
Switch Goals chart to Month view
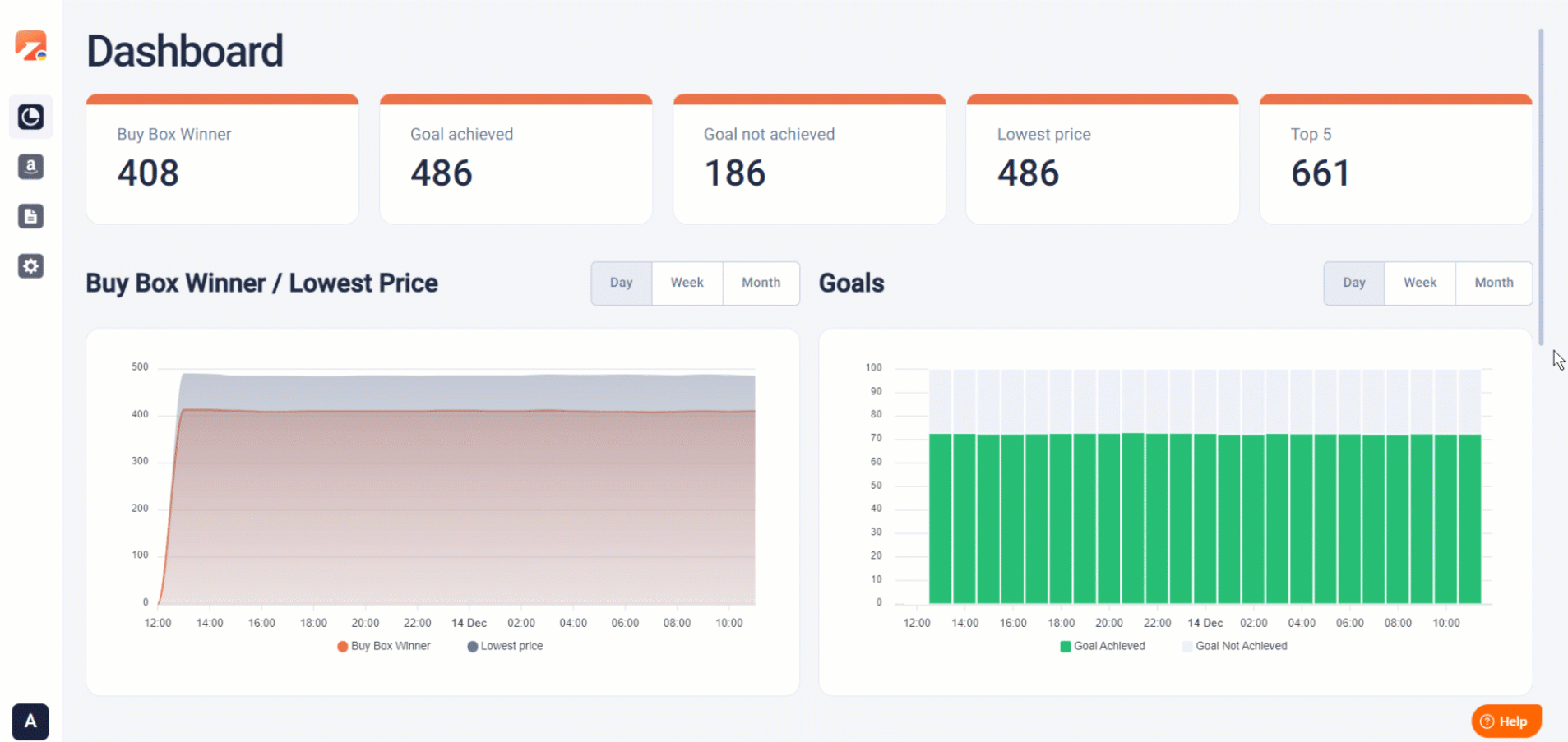pos(1493,283)
